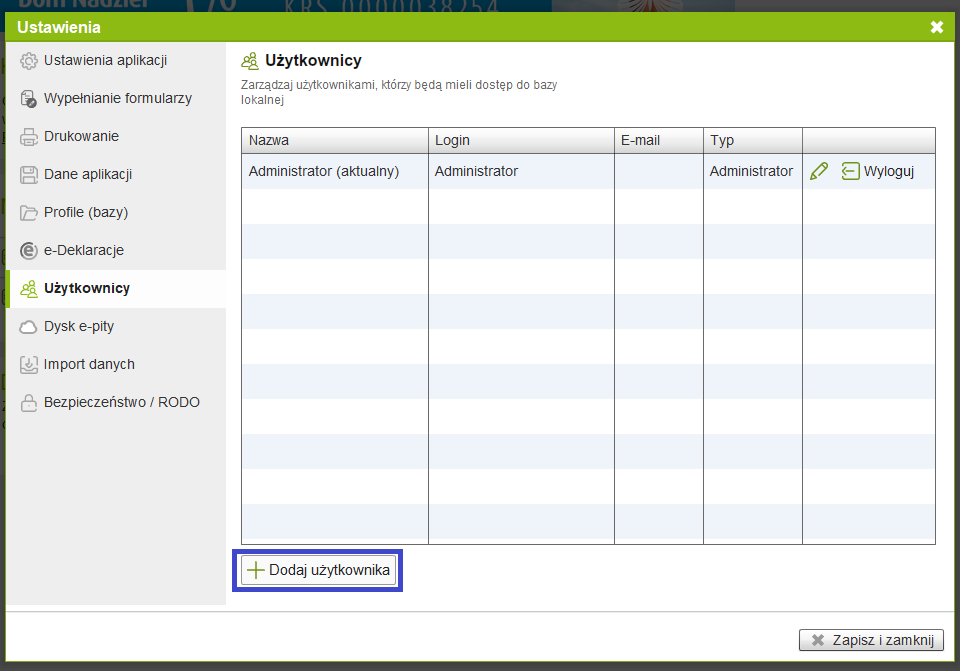Image resolution: width=960 pixels, height=671 pixels.
Task: Close the Ustawienia dialog with X
Action: point(937,27)
